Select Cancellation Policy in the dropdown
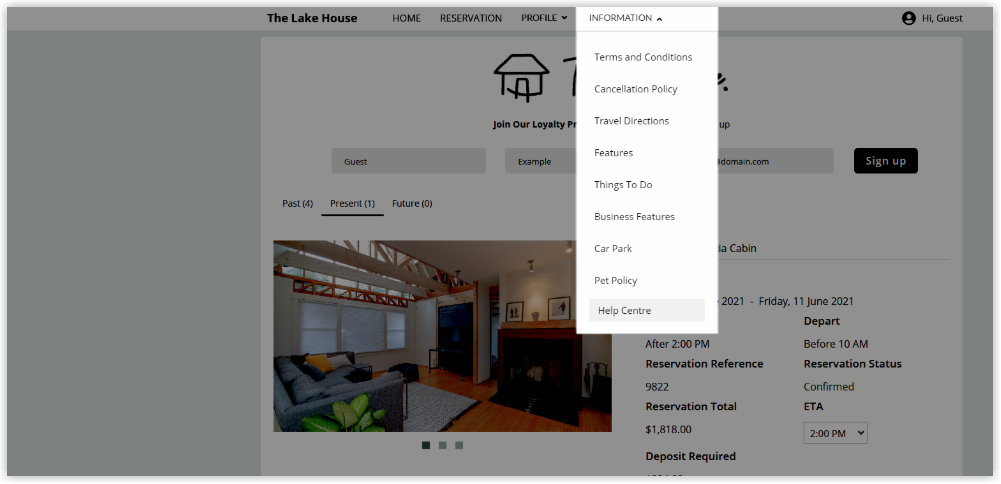Image resolution: width=1001 pixels, height=484 pixels. [635, 89]
